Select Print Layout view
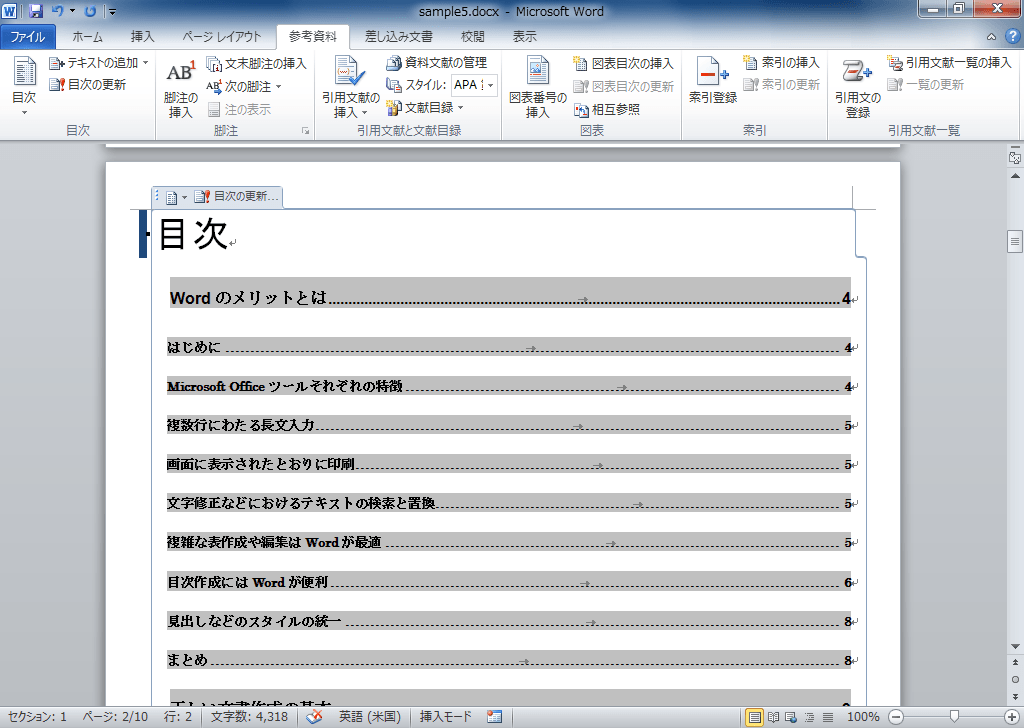1024x728 pixels. [x=754, y=718]
